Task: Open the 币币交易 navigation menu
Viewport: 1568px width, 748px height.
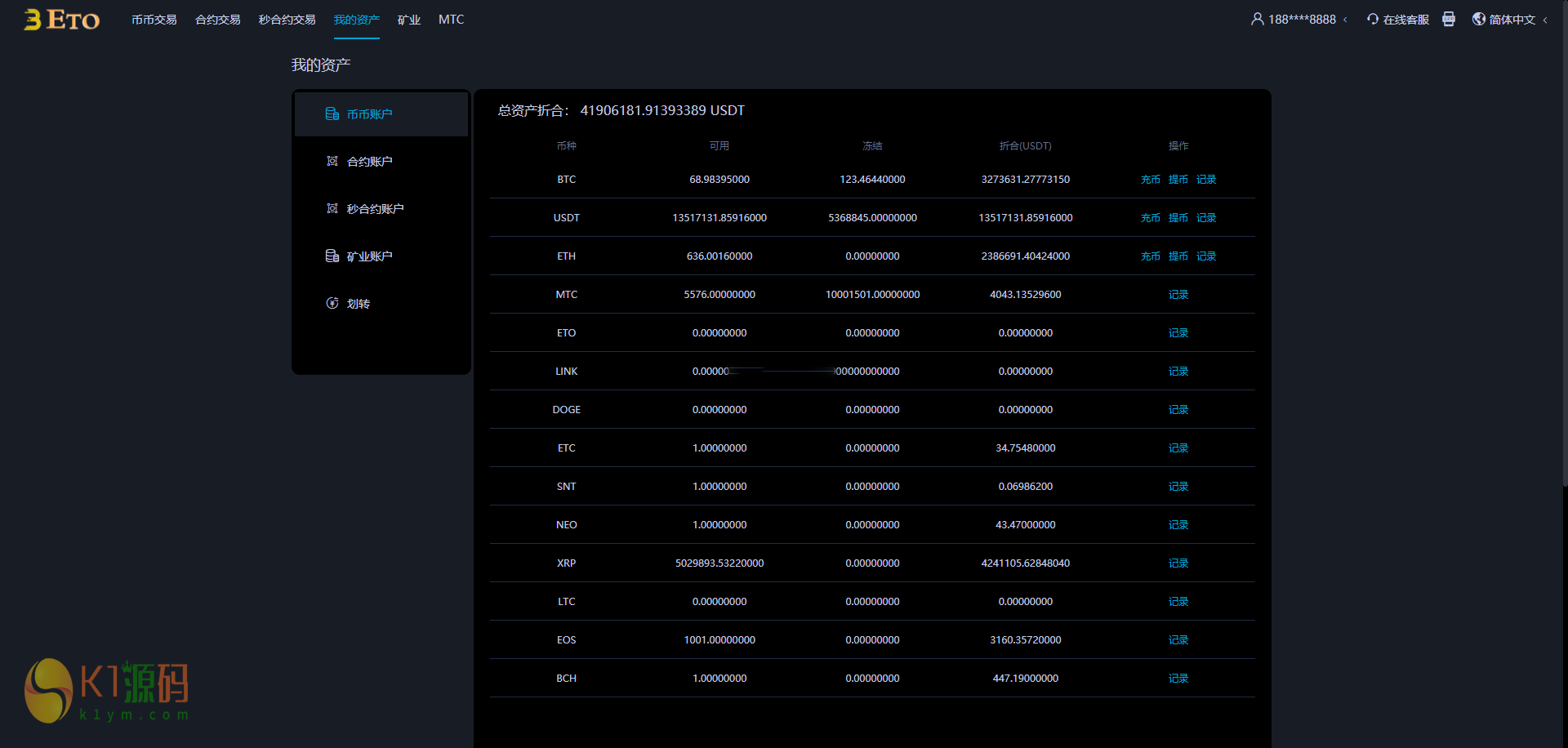Action: click(x=154, y=20)
